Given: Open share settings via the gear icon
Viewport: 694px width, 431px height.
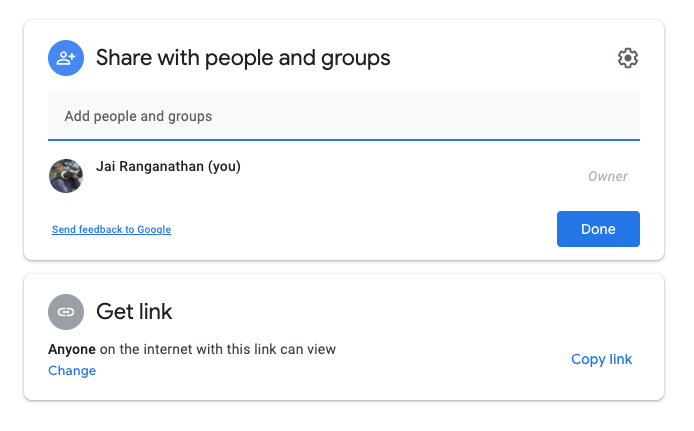Looking at the screenshot, I should coord(627,58).
